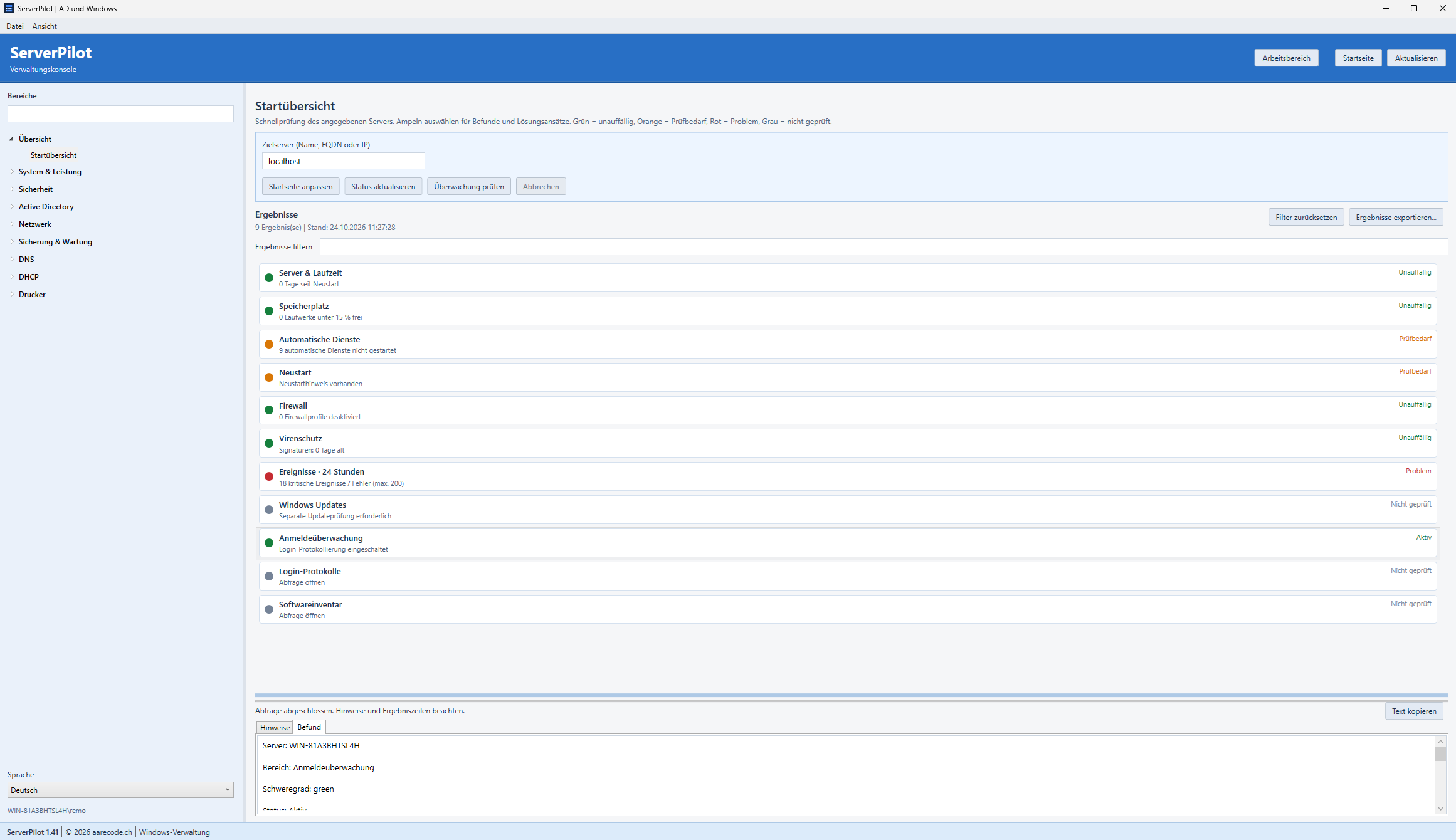Click the ServerPilot app icon in title bar
Viewport: 1456px width, 840px height.
9,8
